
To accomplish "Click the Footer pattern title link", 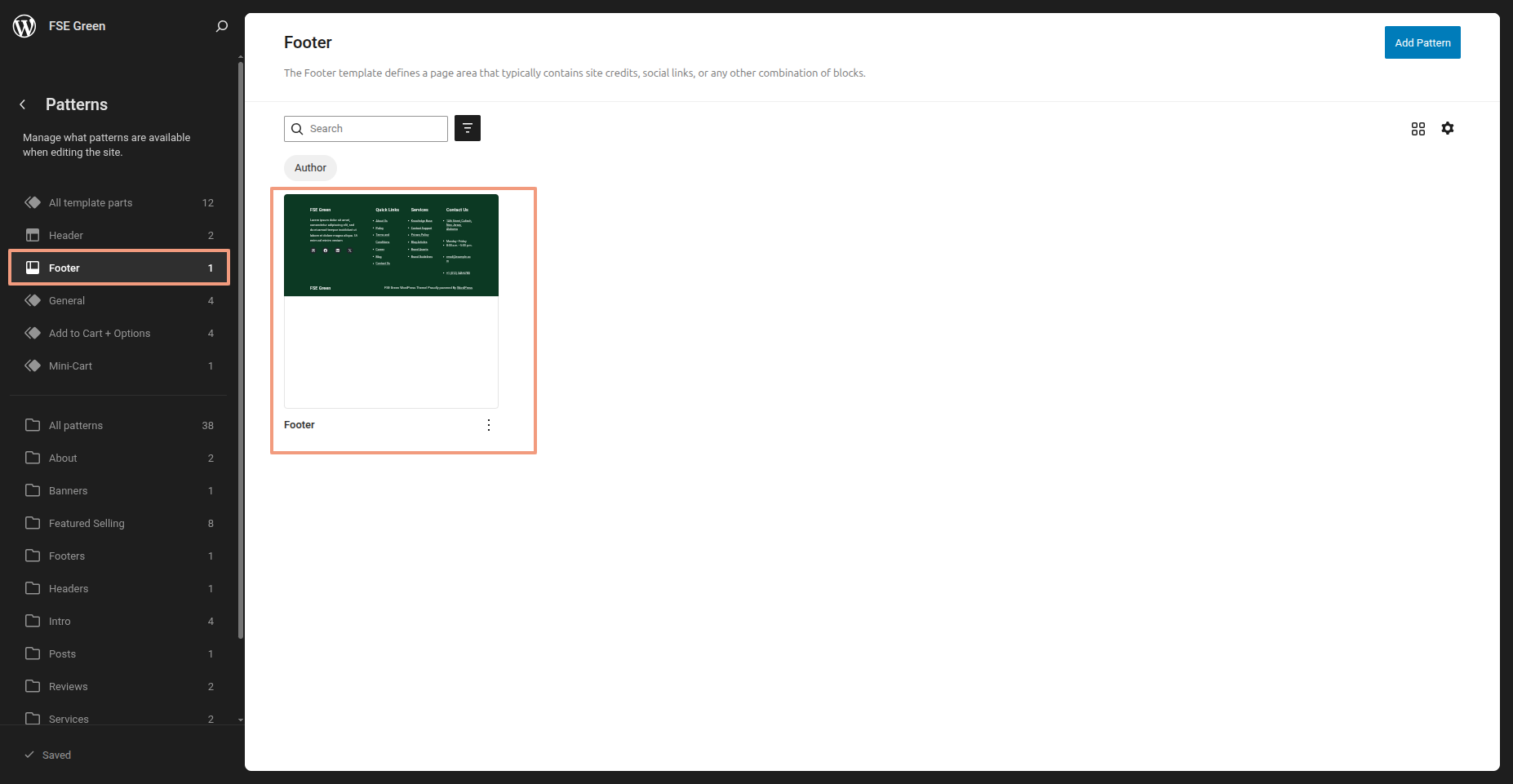I will click(299, 425).
